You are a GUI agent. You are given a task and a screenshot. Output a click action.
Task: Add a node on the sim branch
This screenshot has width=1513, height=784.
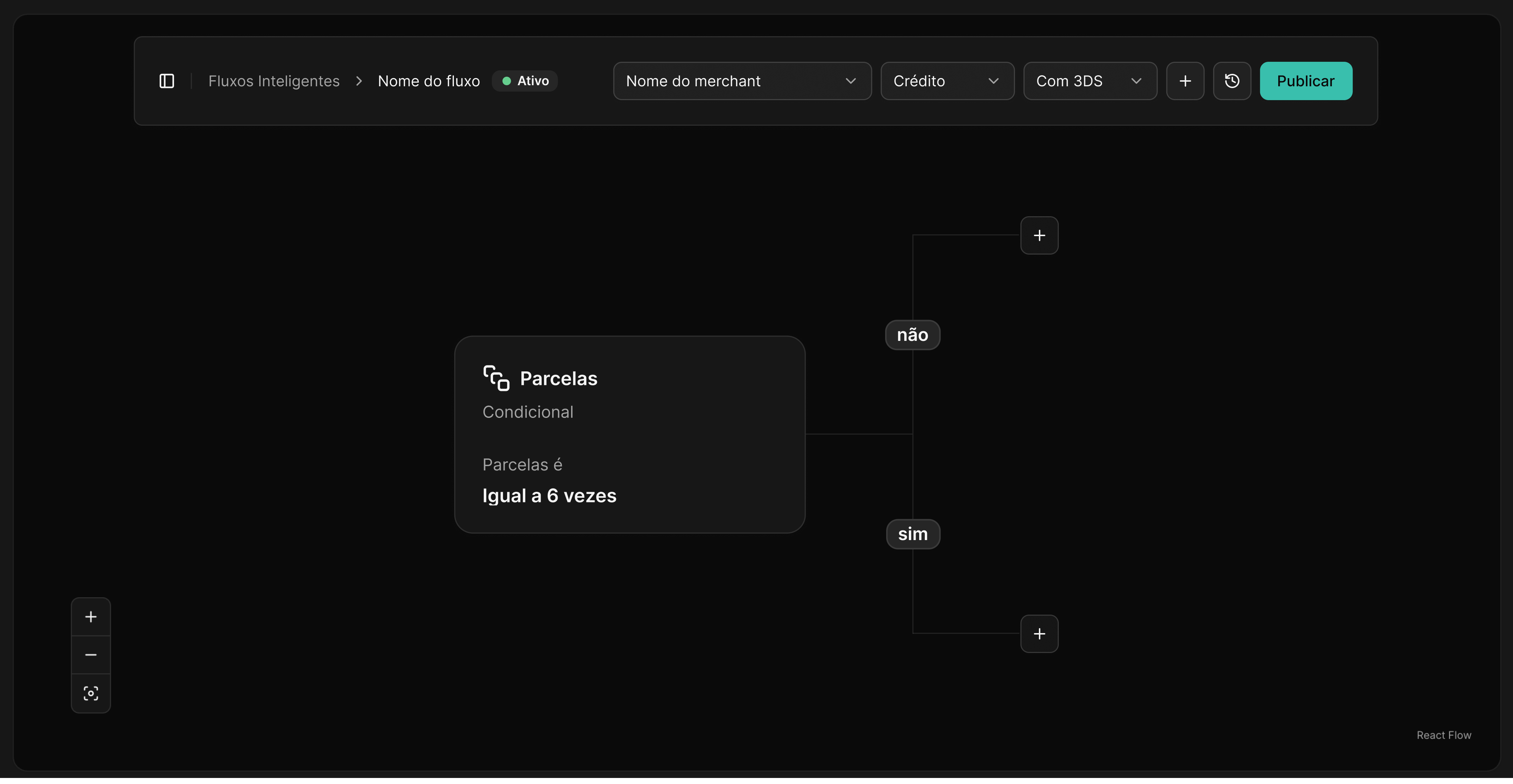point(1039,634)
